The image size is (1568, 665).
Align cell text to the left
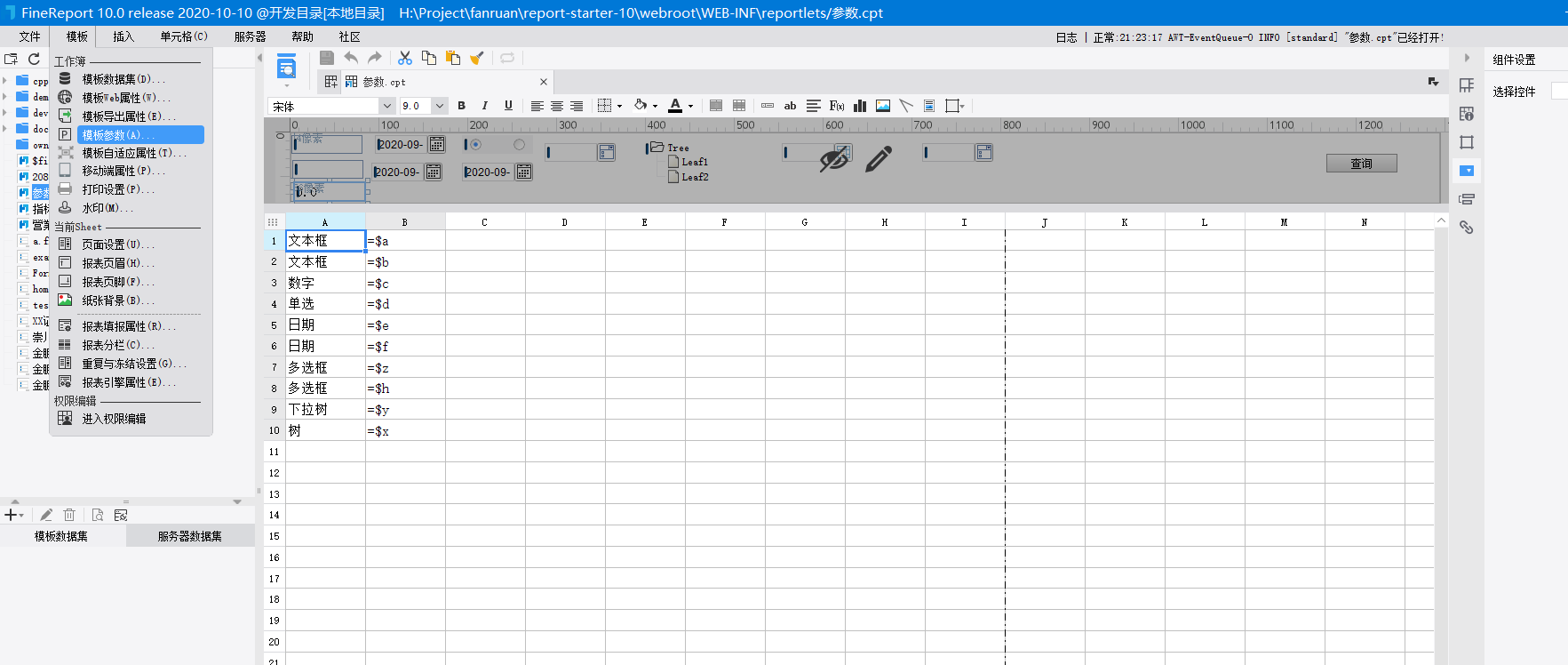point(537,106)
